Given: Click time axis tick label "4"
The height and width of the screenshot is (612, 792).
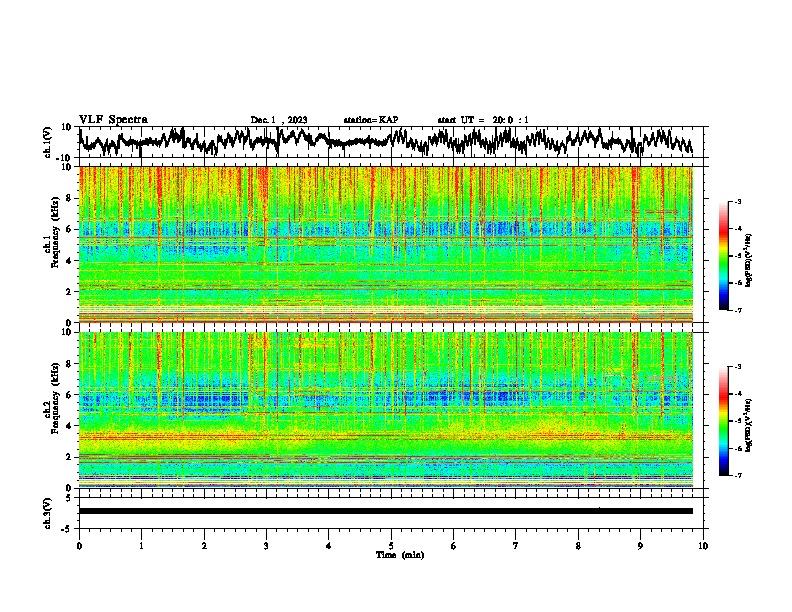Looking at the screenshot, I should 329,546.
